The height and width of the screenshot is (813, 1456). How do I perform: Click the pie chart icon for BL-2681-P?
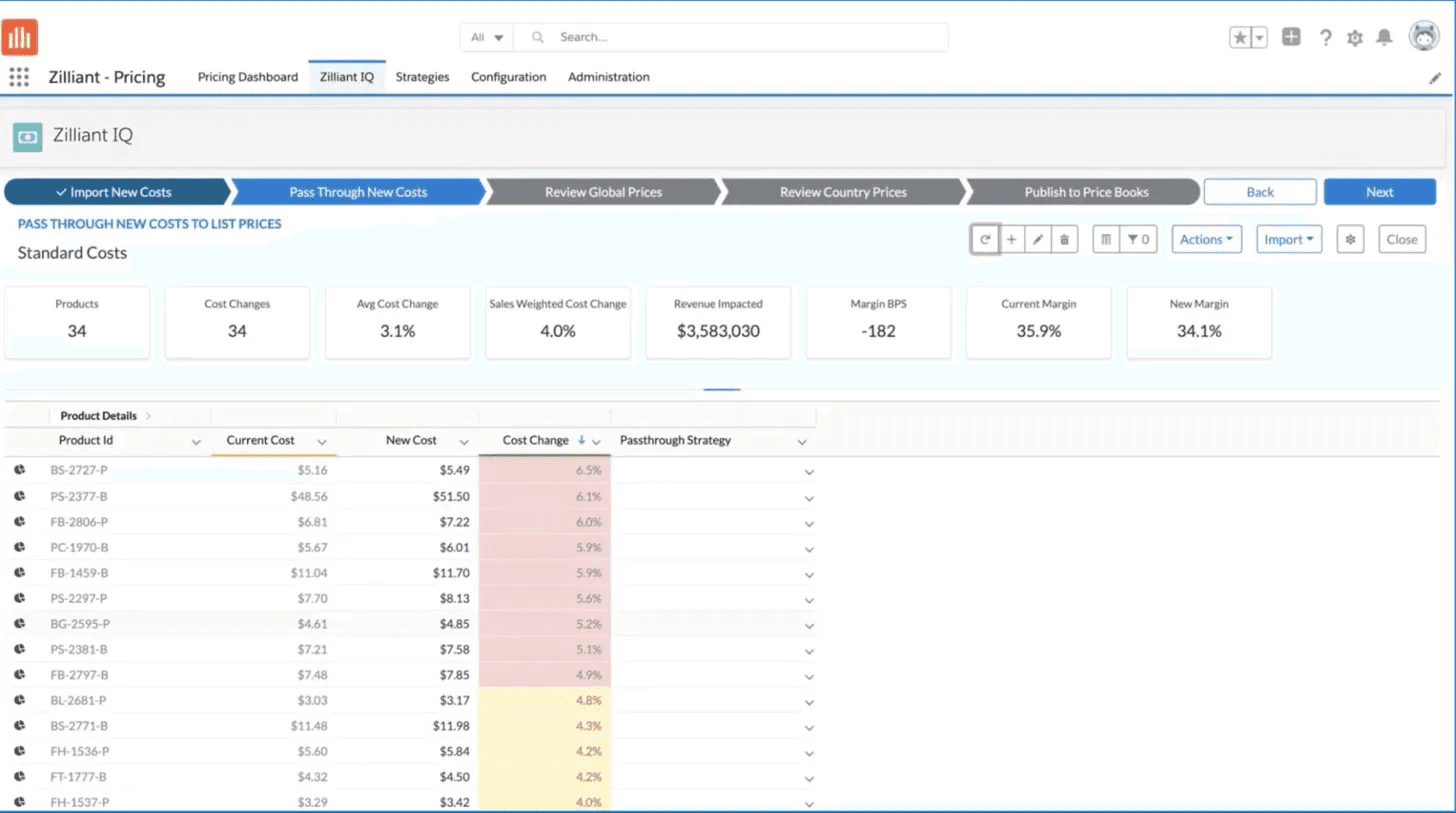click(19, 699)
